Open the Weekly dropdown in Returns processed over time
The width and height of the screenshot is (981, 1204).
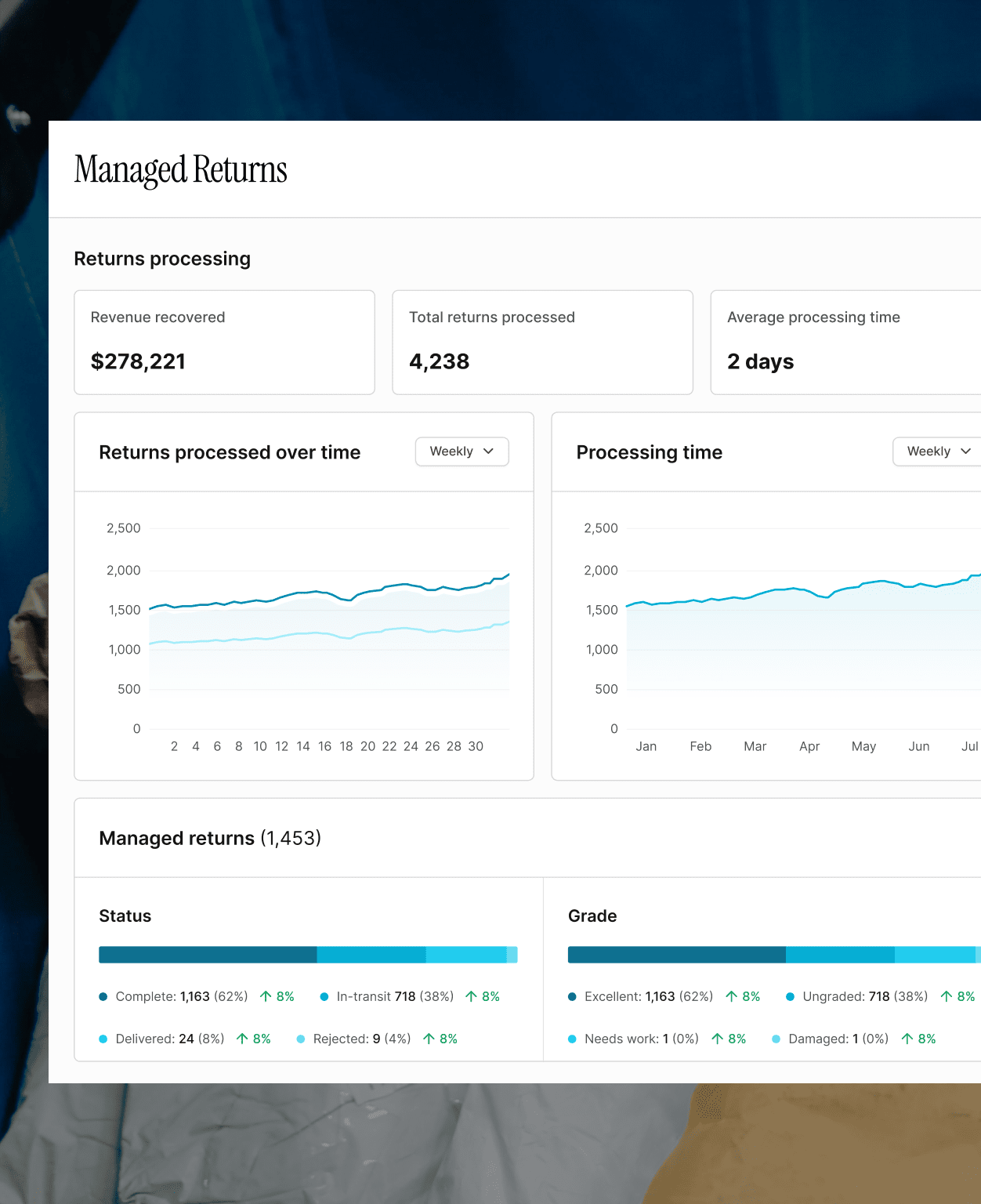pyautogui.click(x=462, y=451)
